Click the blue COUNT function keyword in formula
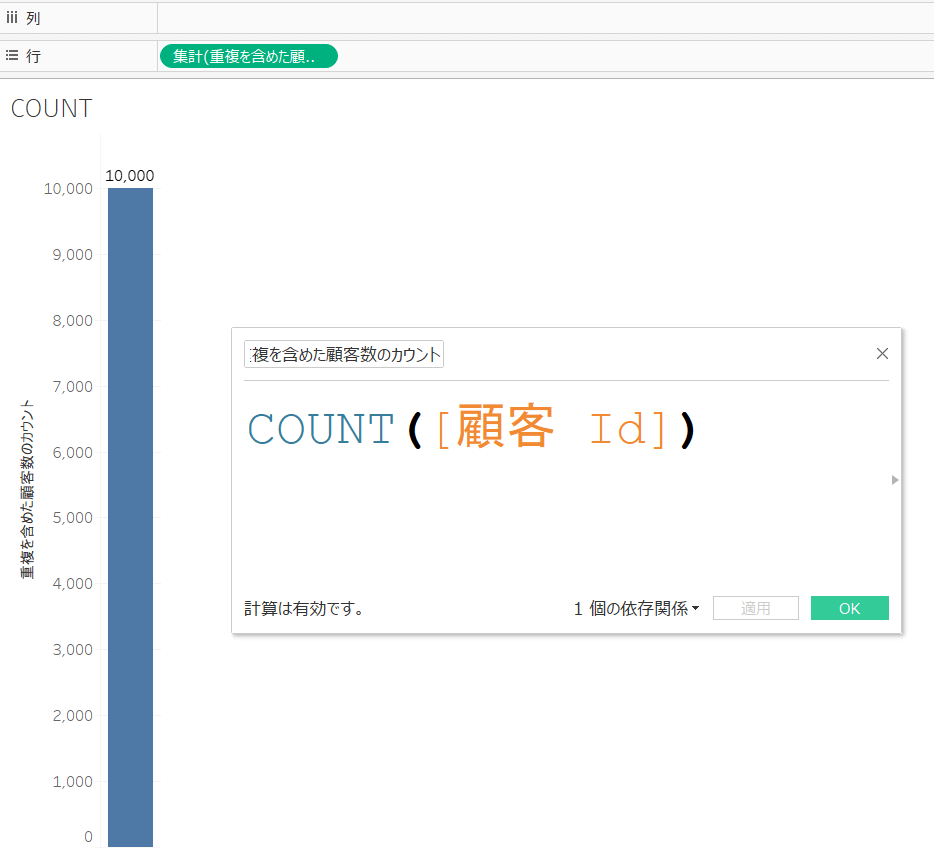Image resolution: width=934 pixels, height=855 pixels. tap(320, 428)
